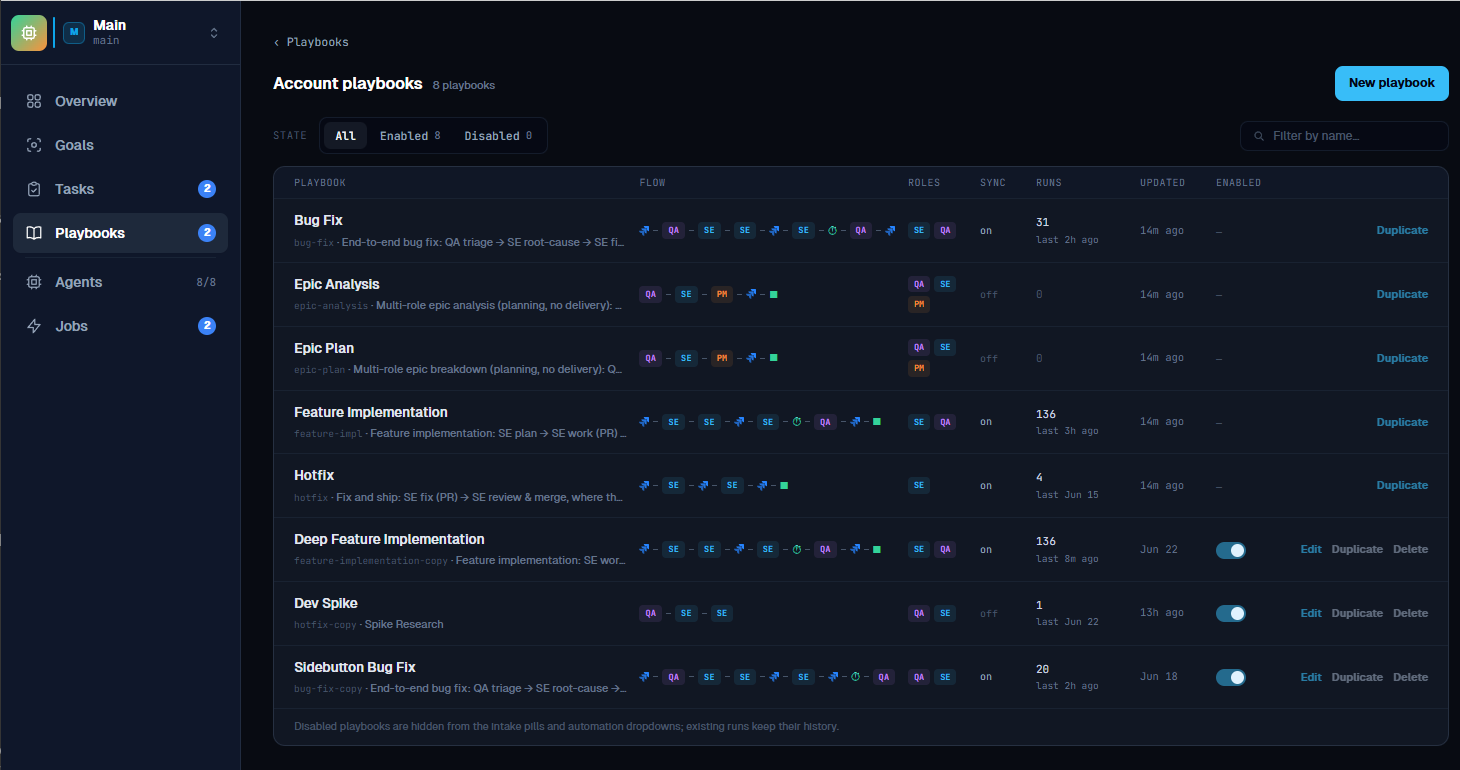Image resolution: width=1460 pixels, height=770 pixels.
Task: Open the Agents section in sidebar
Action: tap(120, 282)
